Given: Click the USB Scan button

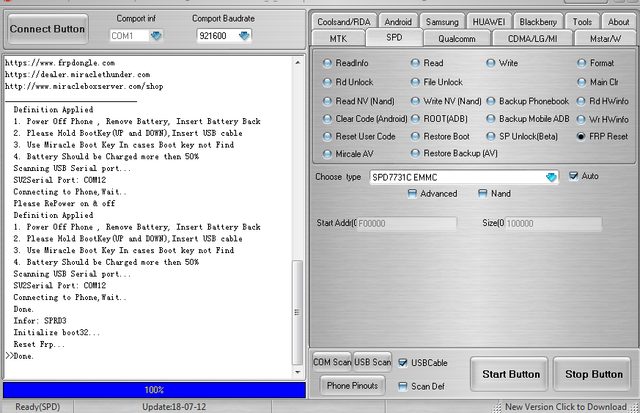Looking at the screenshot, I should pyautogui.click(x=372, y=362).
